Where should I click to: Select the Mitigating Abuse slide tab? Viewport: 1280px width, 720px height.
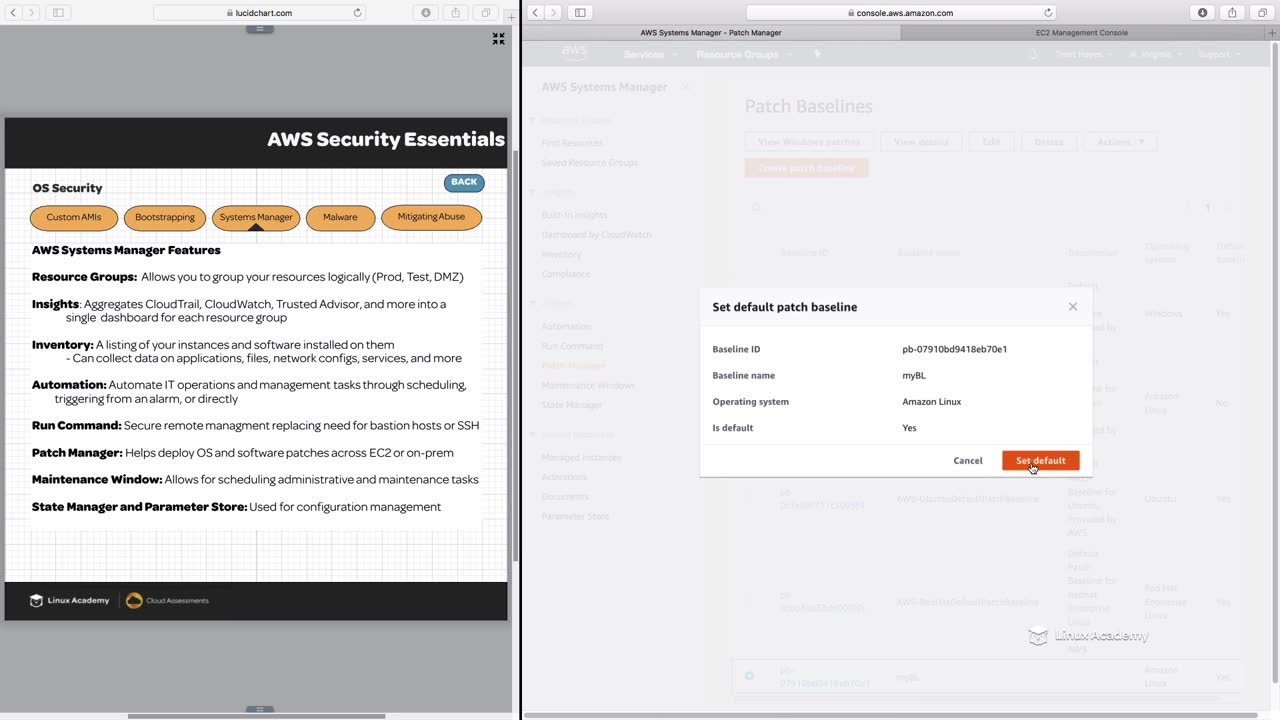431,217
